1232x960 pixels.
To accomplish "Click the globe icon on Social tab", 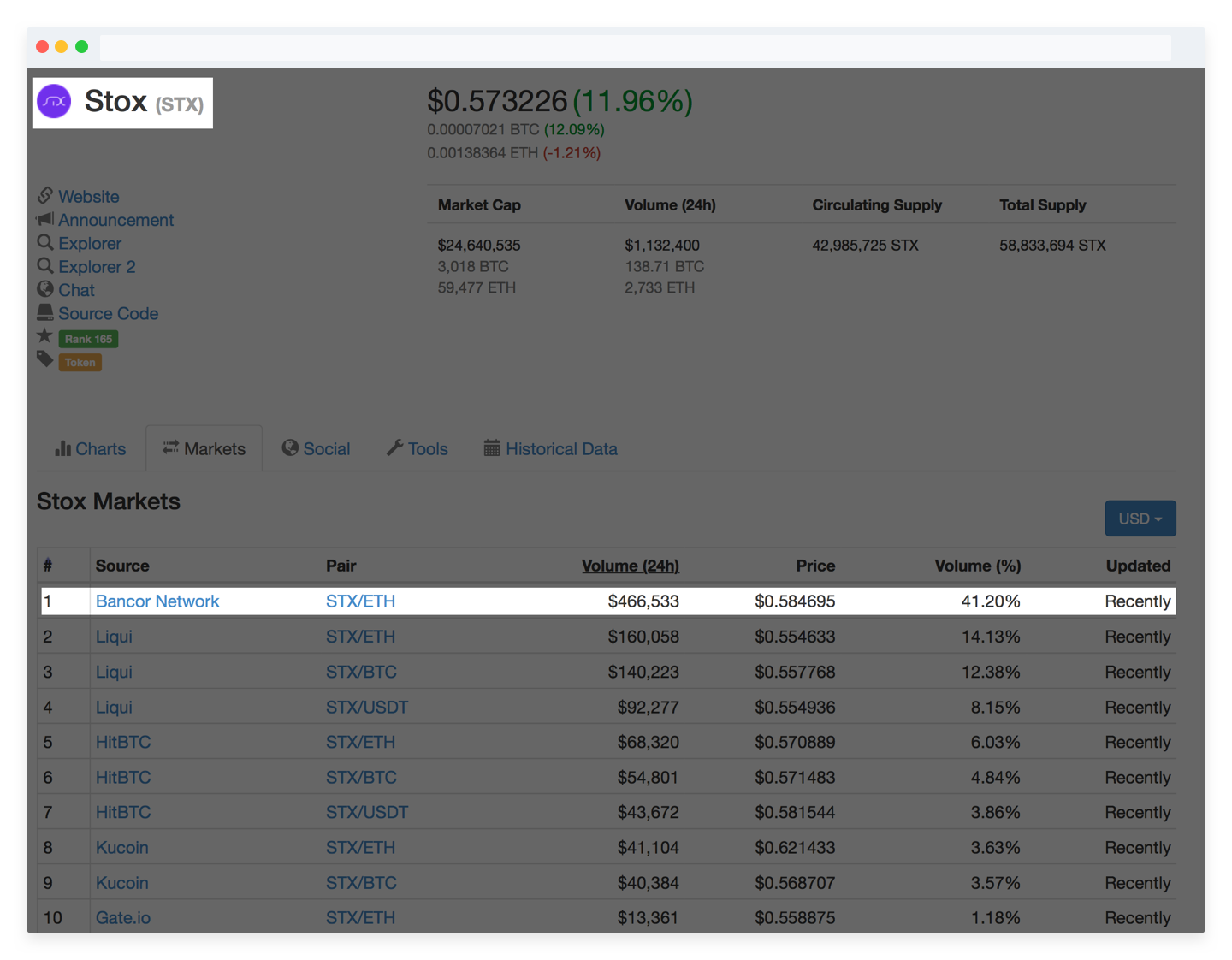I will pyautogui.click(x=290, y=448).
